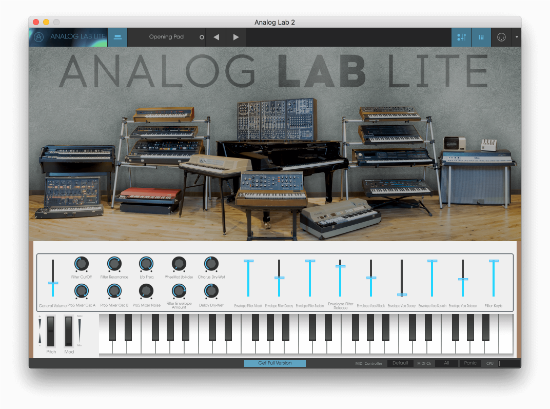Click the Filter Keyb fader
Screen dimensions: 550x409
pos(494,278)
